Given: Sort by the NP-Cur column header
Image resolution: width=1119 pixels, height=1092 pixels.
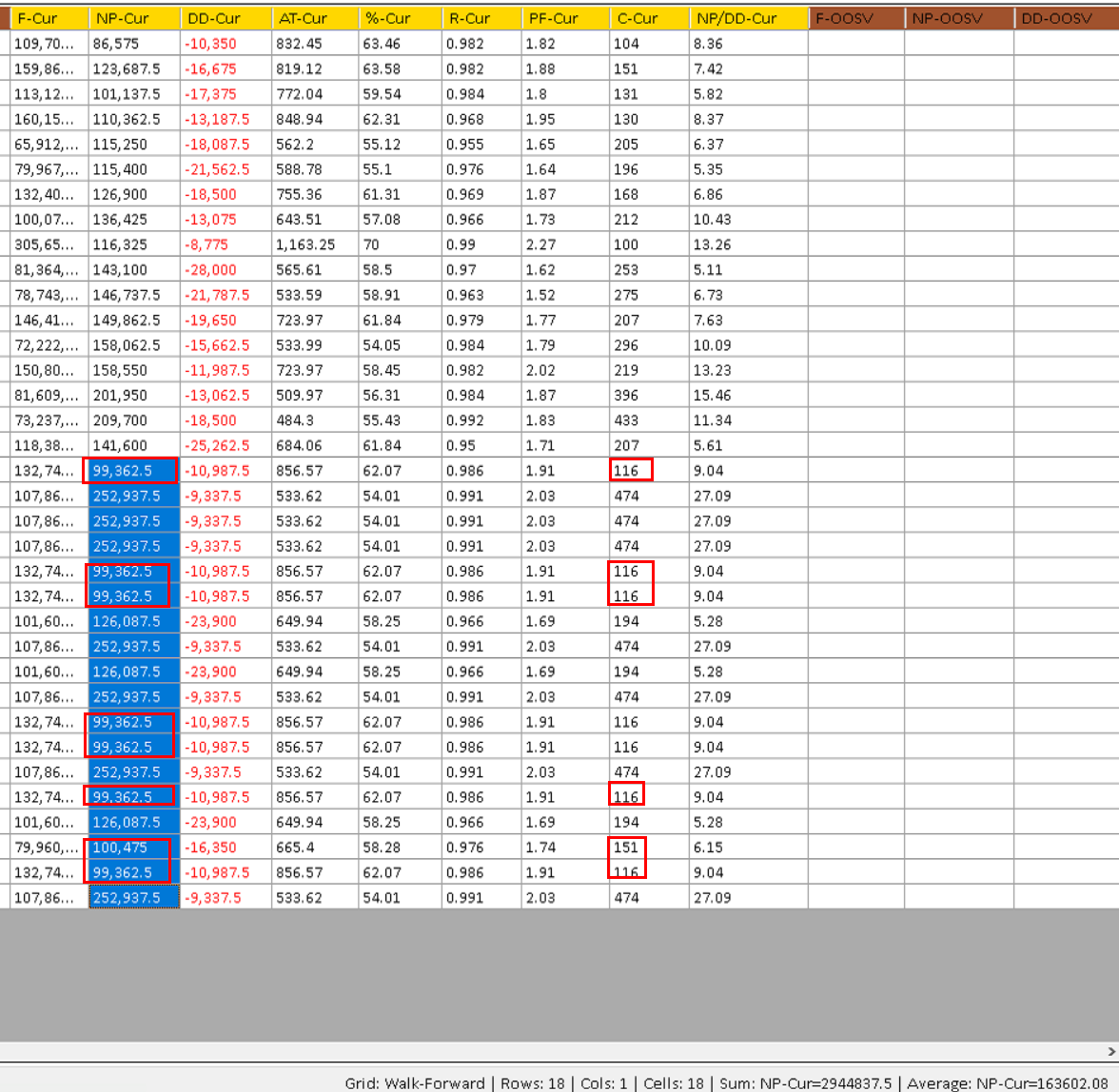Looking at the screenshot, I should pos(134,18).
